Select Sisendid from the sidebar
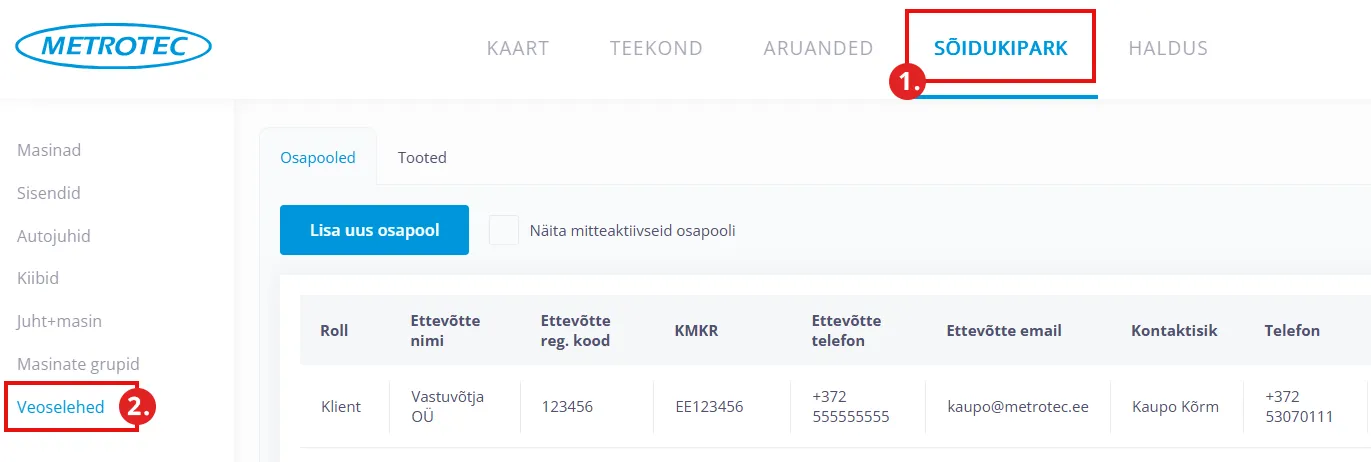 click(x=49, y=193)
